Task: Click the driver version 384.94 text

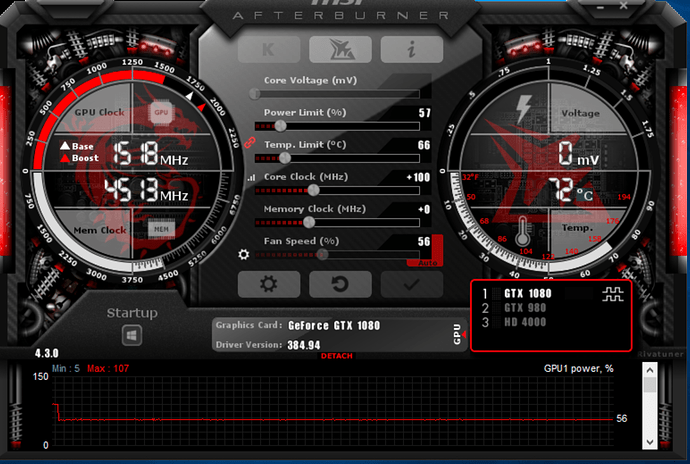Action: [x=304, y=345]
